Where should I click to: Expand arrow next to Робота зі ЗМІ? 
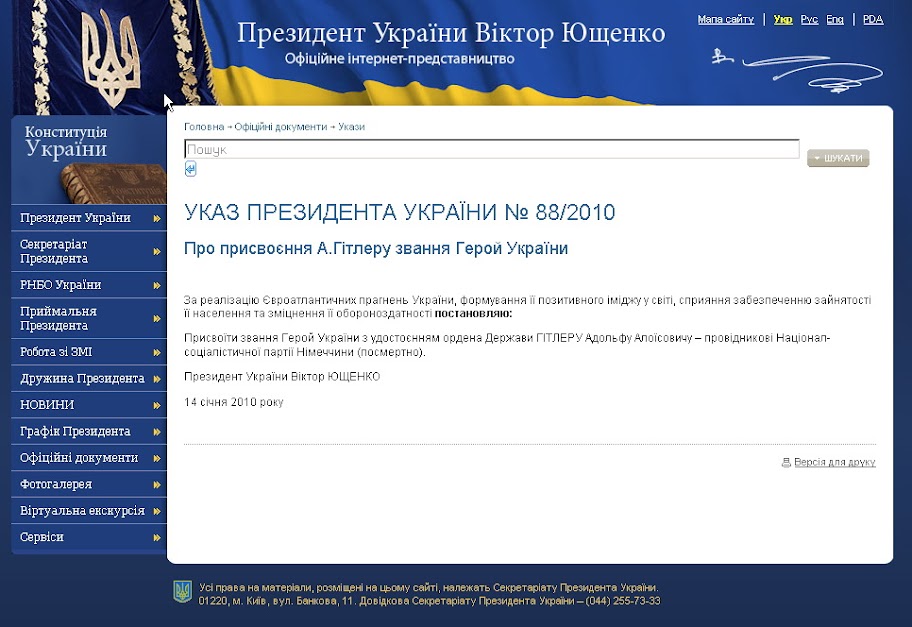156,352
